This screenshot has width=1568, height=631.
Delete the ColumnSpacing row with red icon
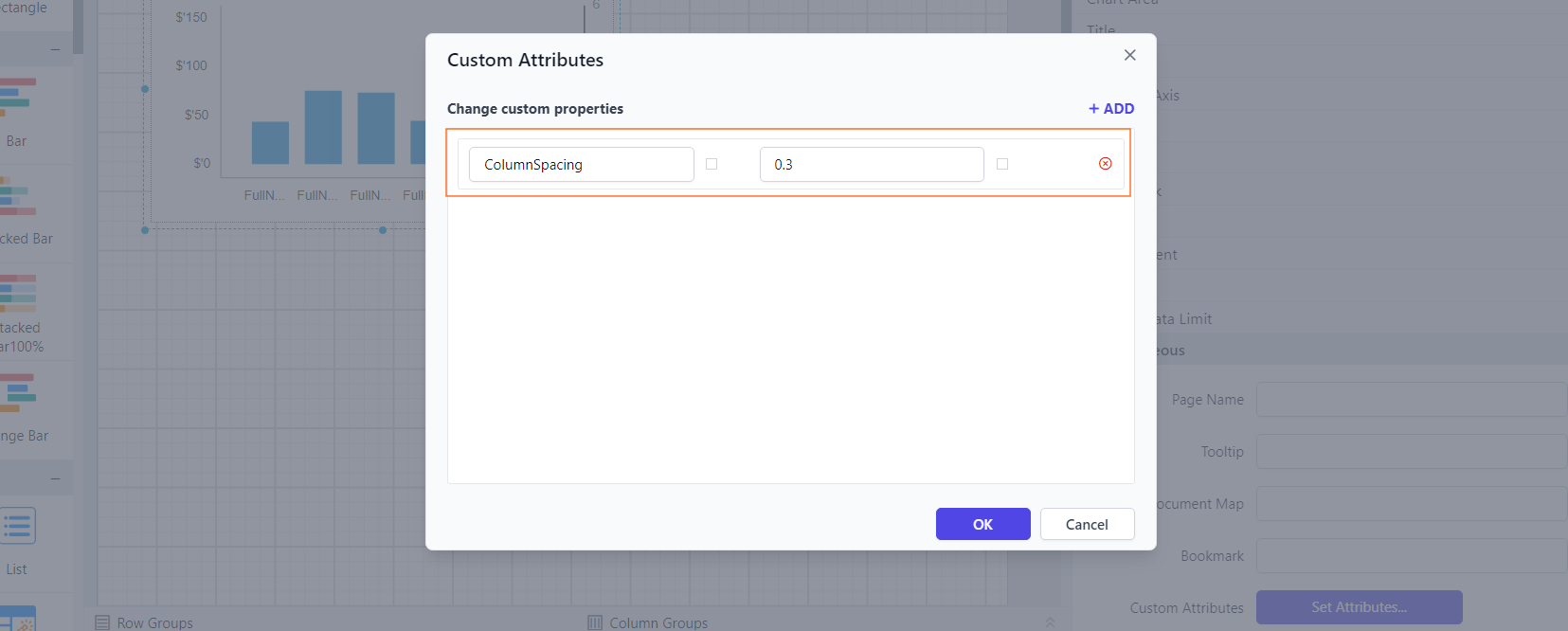(x=1105, y=164)
